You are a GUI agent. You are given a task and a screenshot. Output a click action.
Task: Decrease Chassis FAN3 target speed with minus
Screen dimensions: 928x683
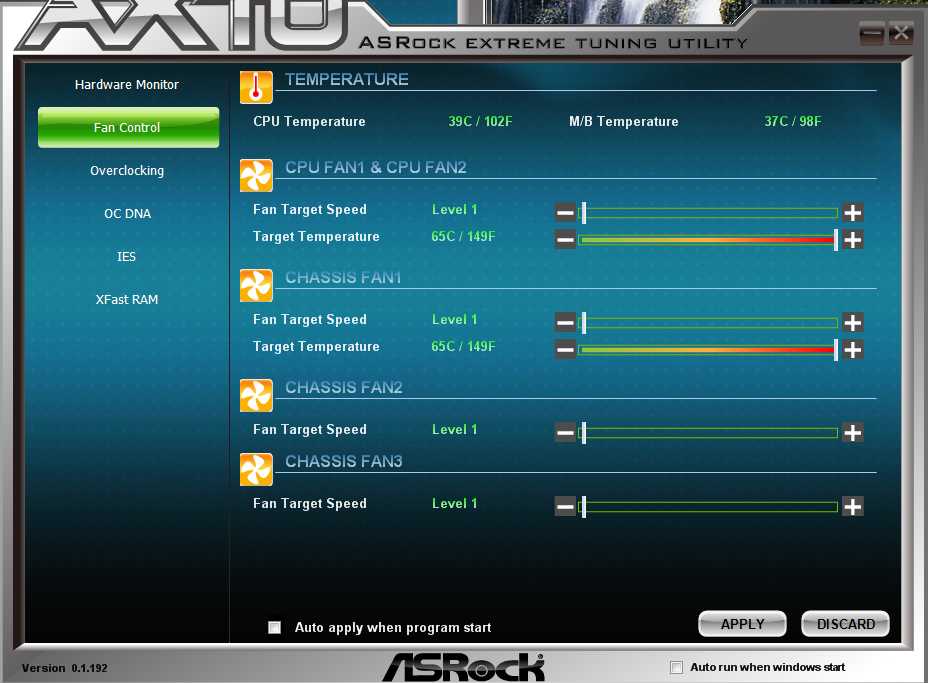click(565, 507)
